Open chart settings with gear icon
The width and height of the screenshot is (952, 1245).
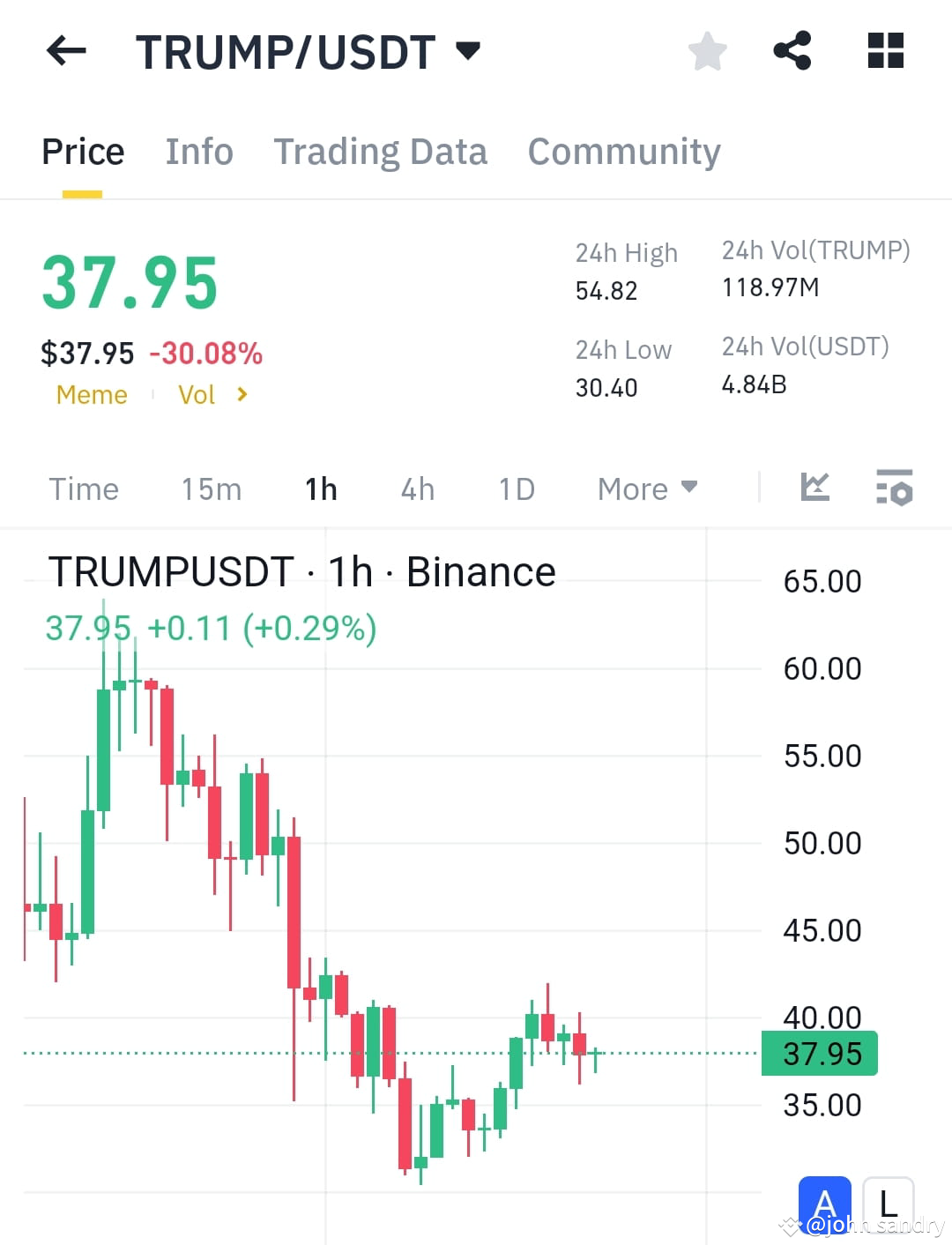tap(895, 488)
